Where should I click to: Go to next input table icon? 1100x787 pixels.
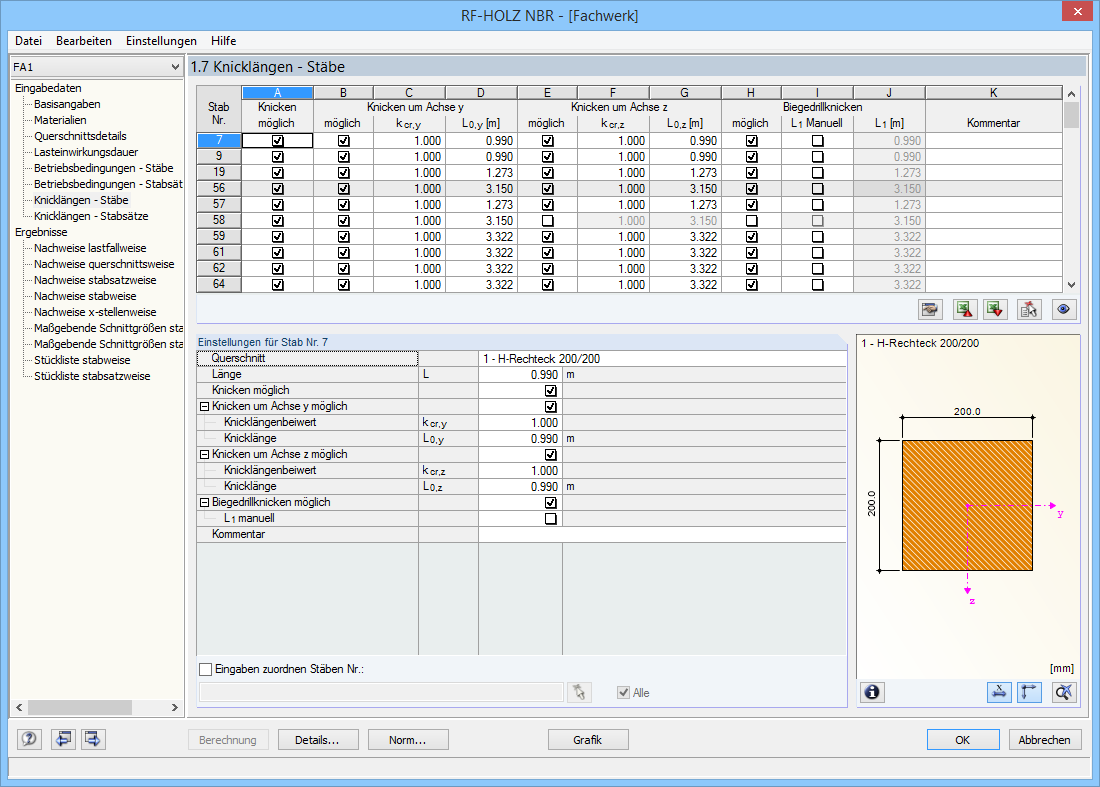93,739
